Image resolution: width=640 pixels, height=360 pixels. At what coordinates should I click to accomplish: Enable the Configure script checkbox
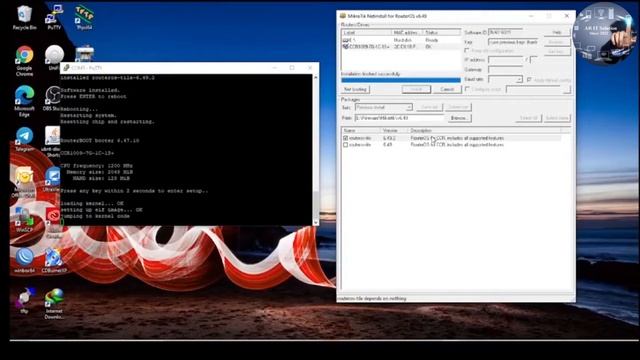point(467,89)
